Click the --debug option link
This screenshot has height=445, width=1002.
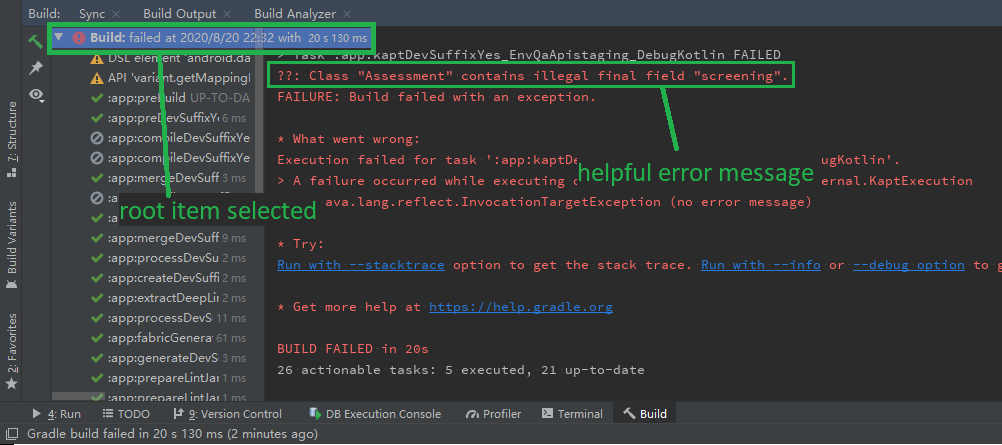coord(909,265)
